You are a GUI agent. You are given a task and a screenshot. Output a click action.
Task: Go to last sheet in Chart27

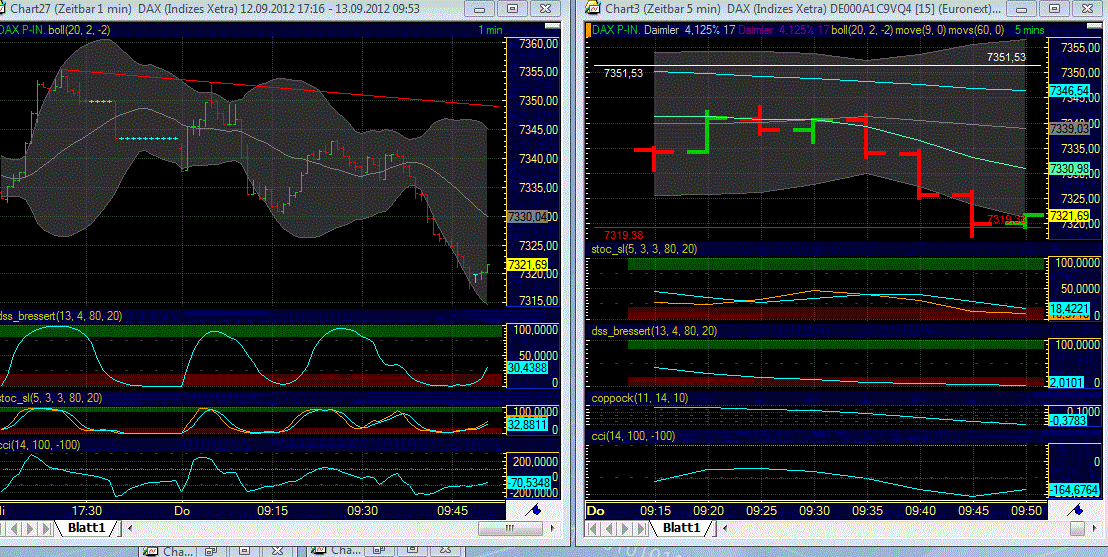46,528
